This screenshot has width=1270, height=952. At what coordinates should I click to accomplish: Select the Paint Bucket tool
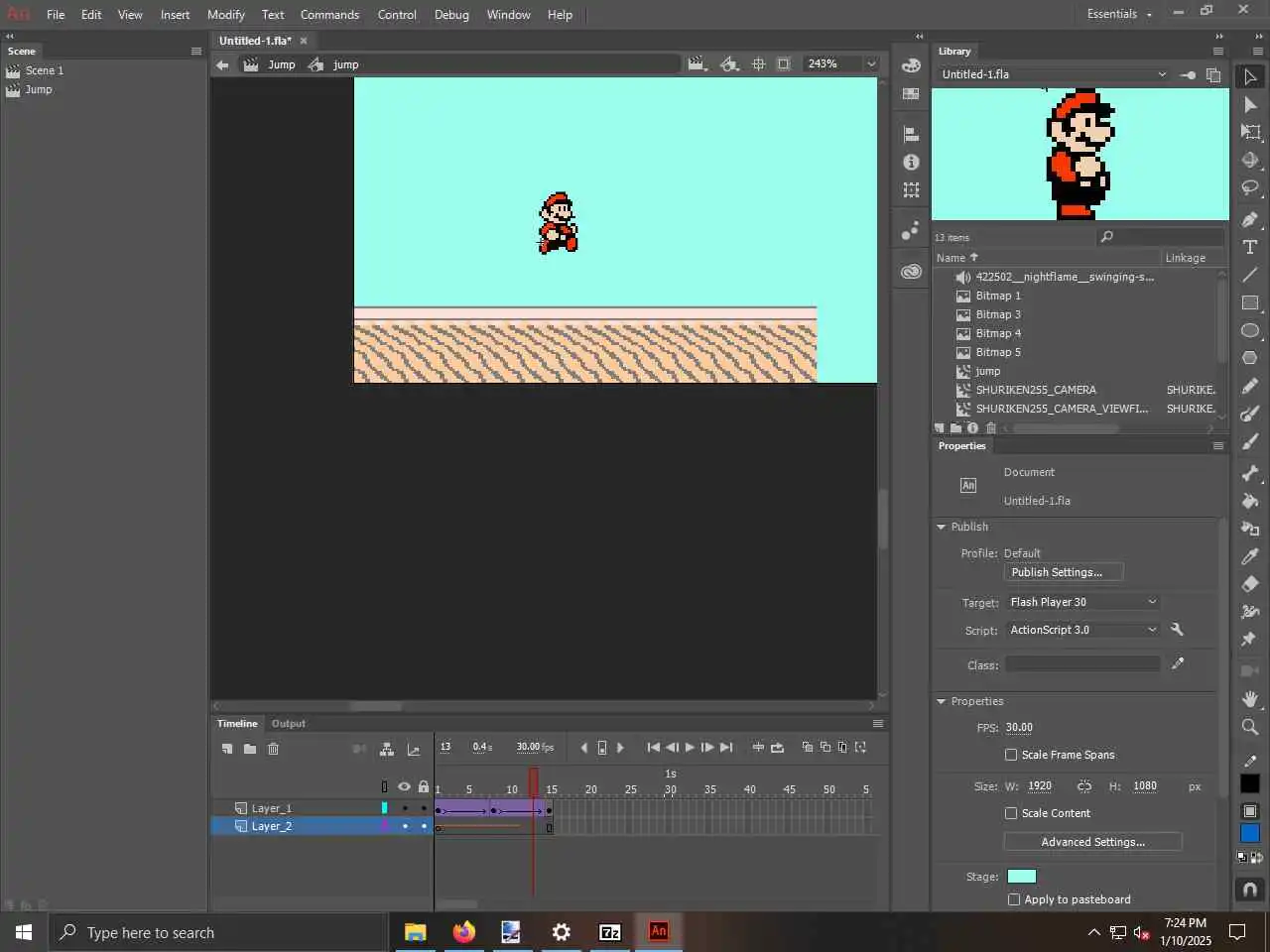point(1250,501)
